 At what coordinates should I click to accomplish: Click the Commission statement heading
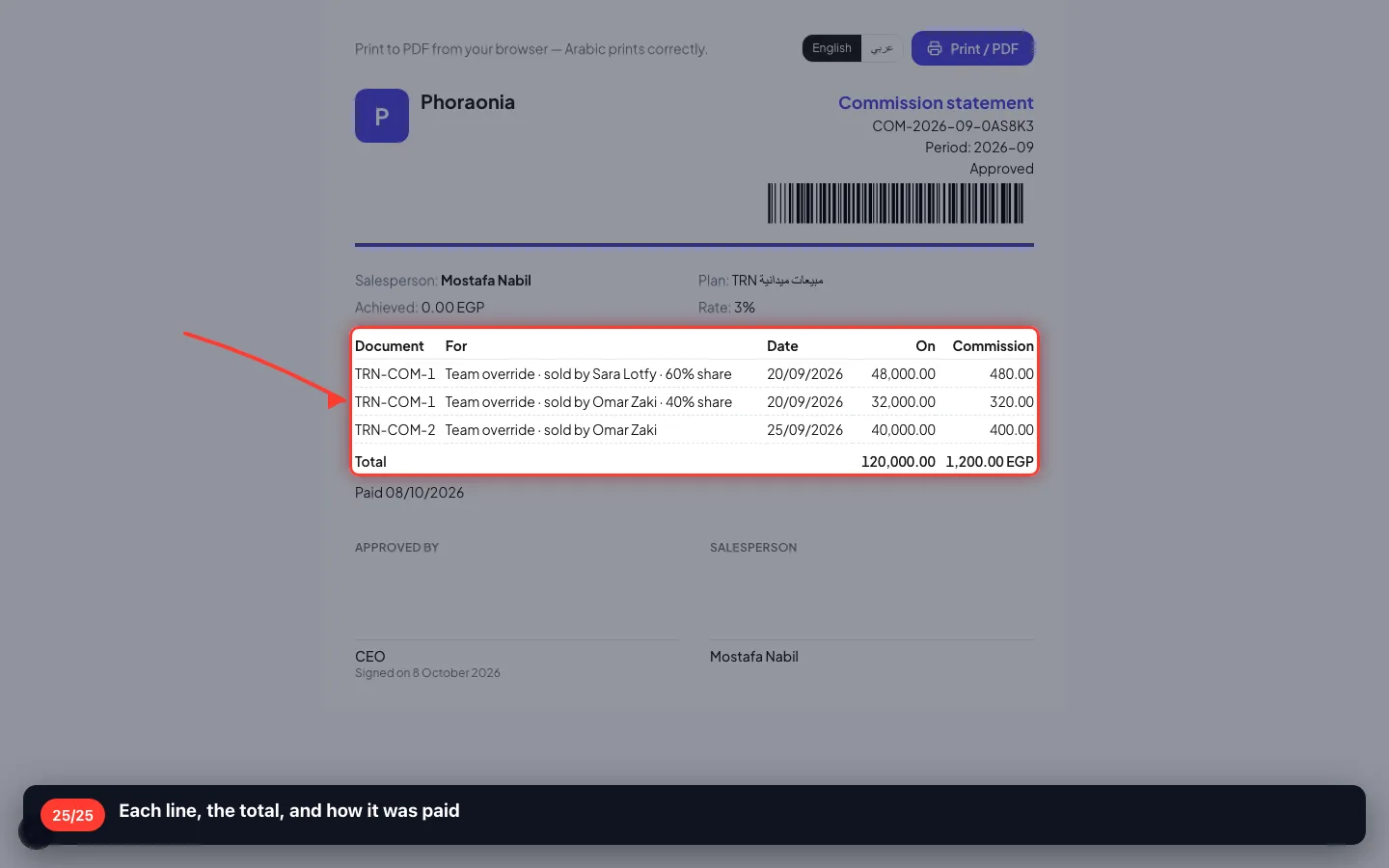(936, 103)
